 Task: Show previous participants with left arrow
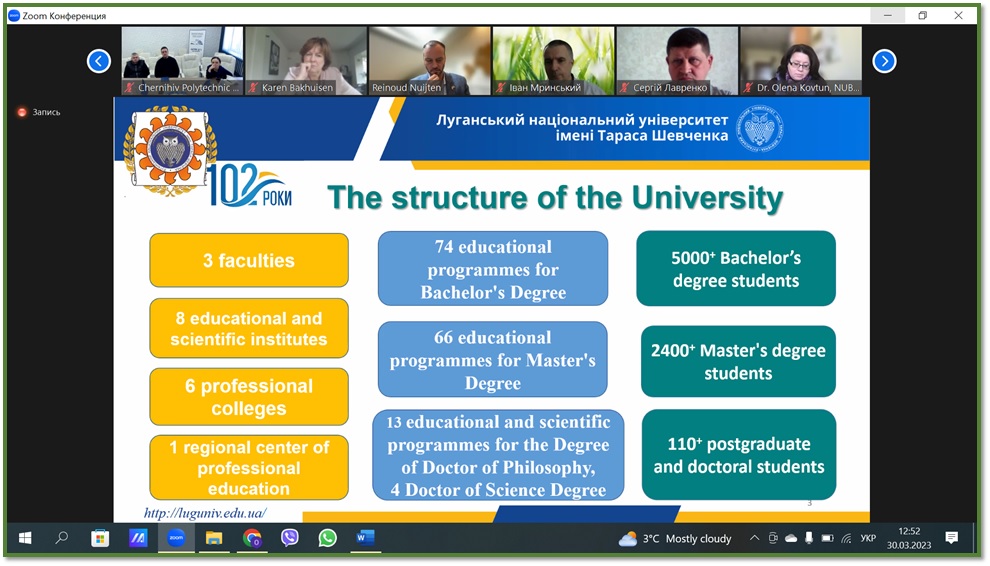coord(98,61)
